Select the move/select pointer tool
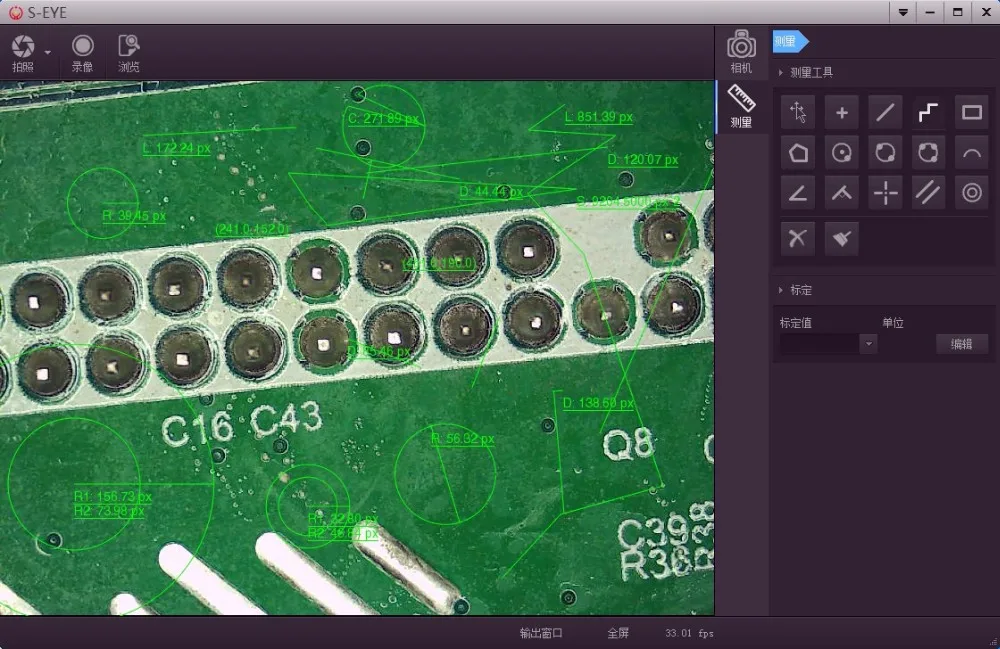The height and width of the screenshot is (649, 1000). 798,113
